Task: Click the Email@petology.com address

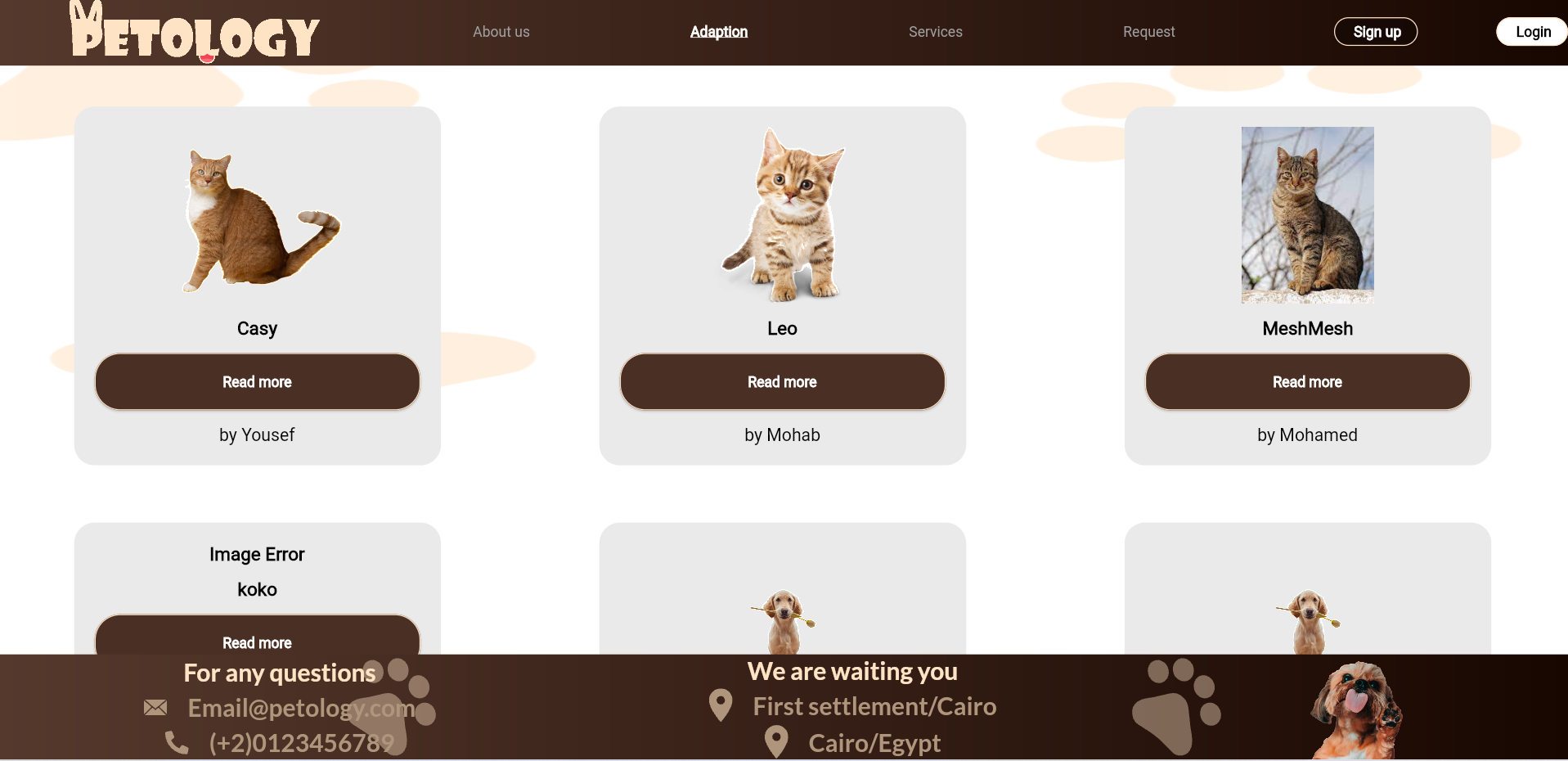Action: tap(302, 708)
